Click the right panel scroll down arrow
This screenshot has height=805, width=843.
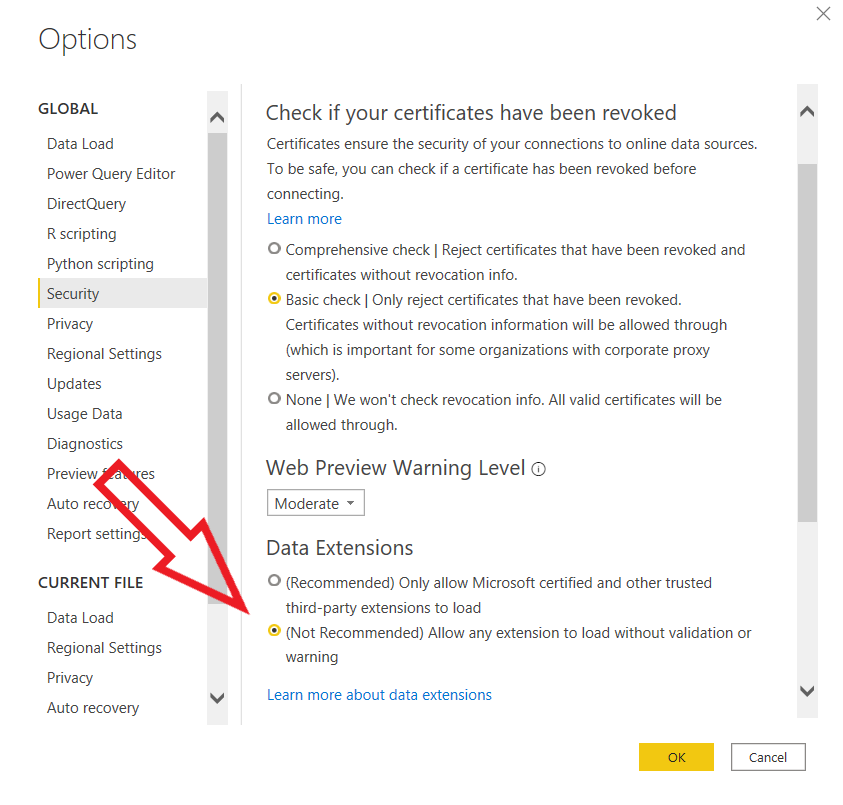808,691
